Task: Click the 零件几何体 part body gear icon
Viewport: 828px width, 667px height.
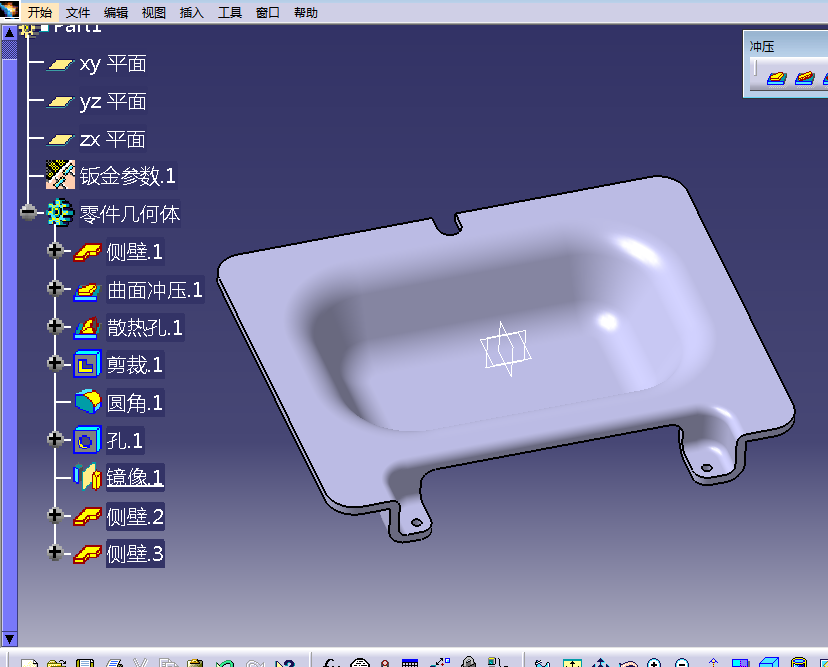Action: (61, 214)
